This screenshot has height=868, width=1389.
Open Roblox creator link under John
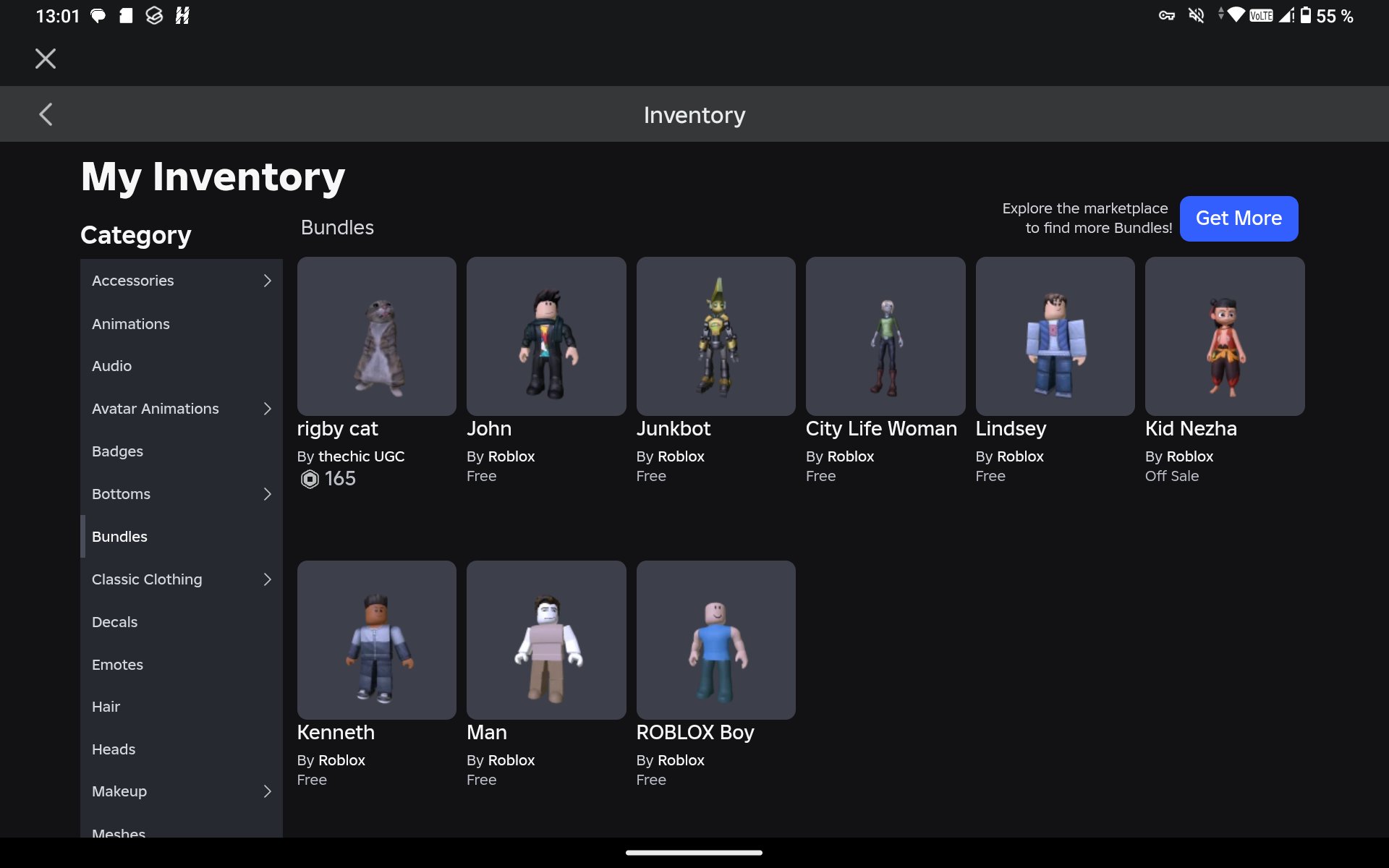click(511, 456)
